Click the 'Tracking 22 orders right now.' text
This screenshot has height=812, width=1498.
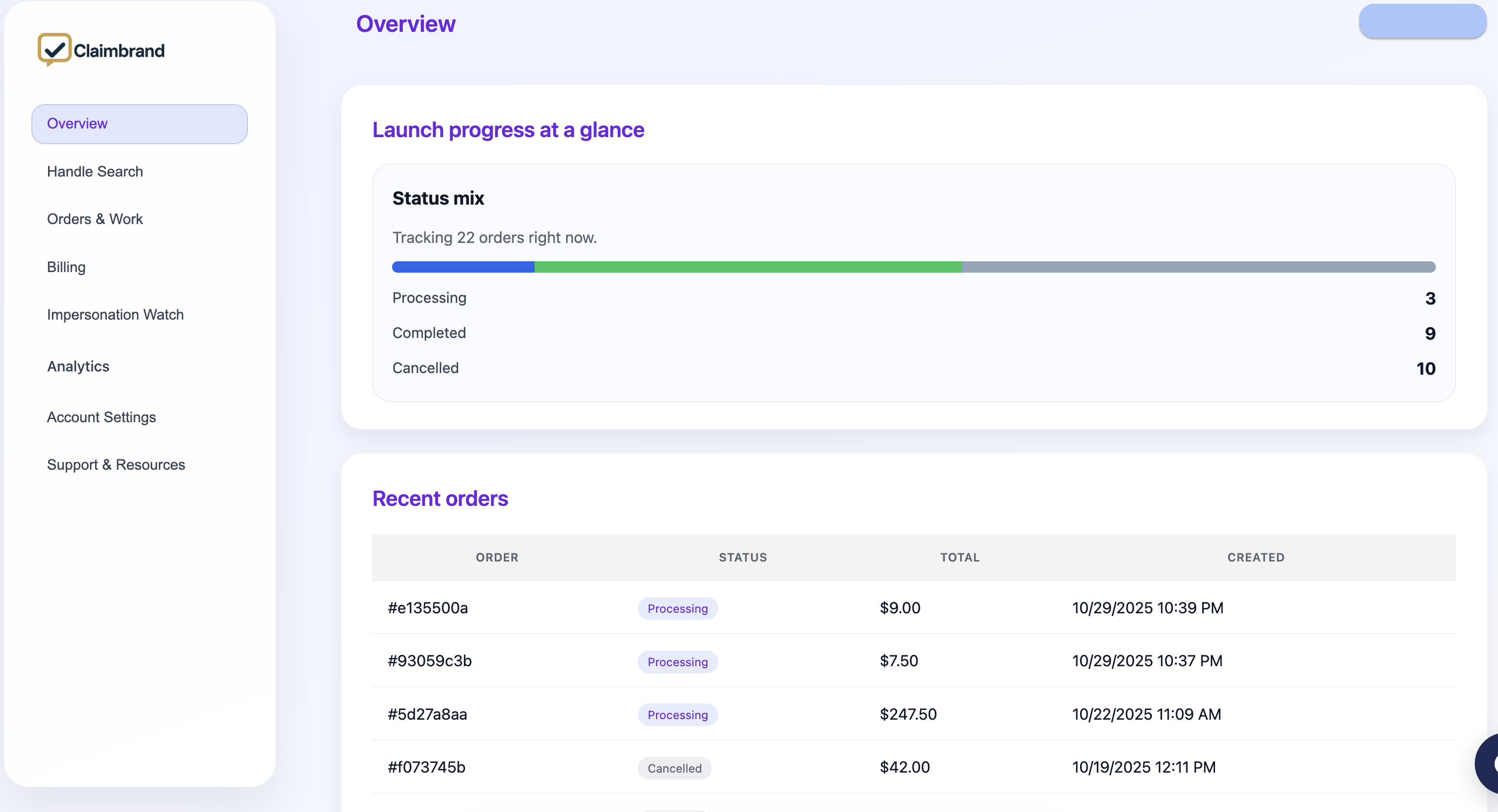[495, 238]
